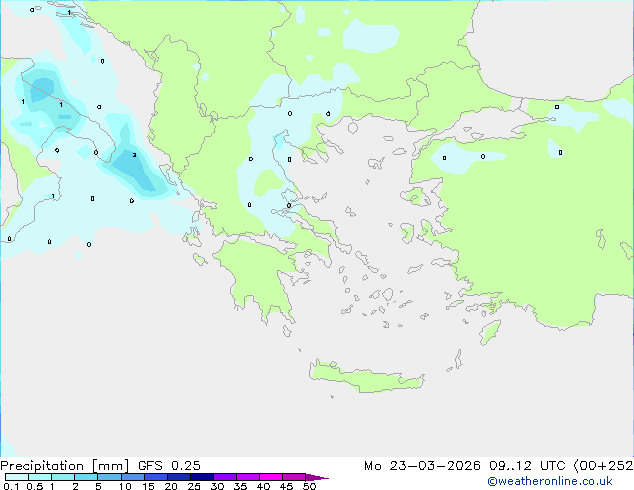This screenshot has width=634, height=490.
Task: Click the 'Mo 23-03-2026' date text
Action: tap(422, 466)
